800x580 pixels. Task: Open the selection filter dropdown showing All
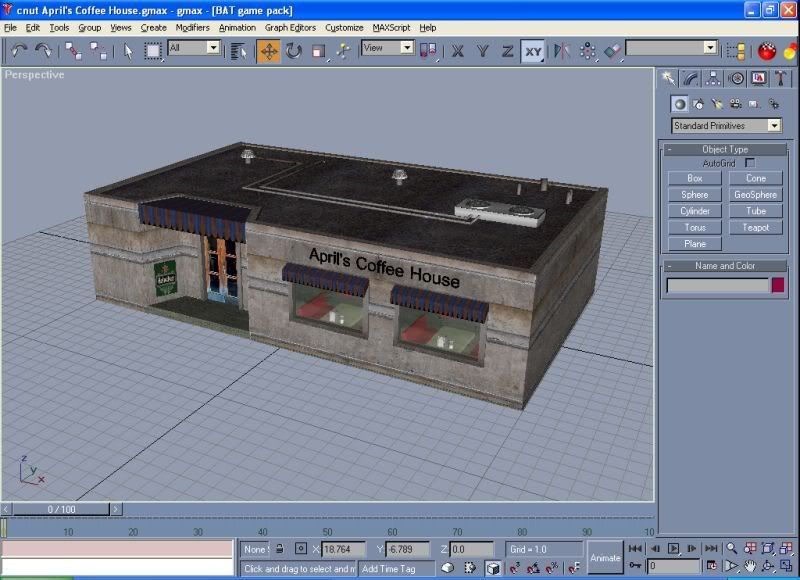(194, 48)
